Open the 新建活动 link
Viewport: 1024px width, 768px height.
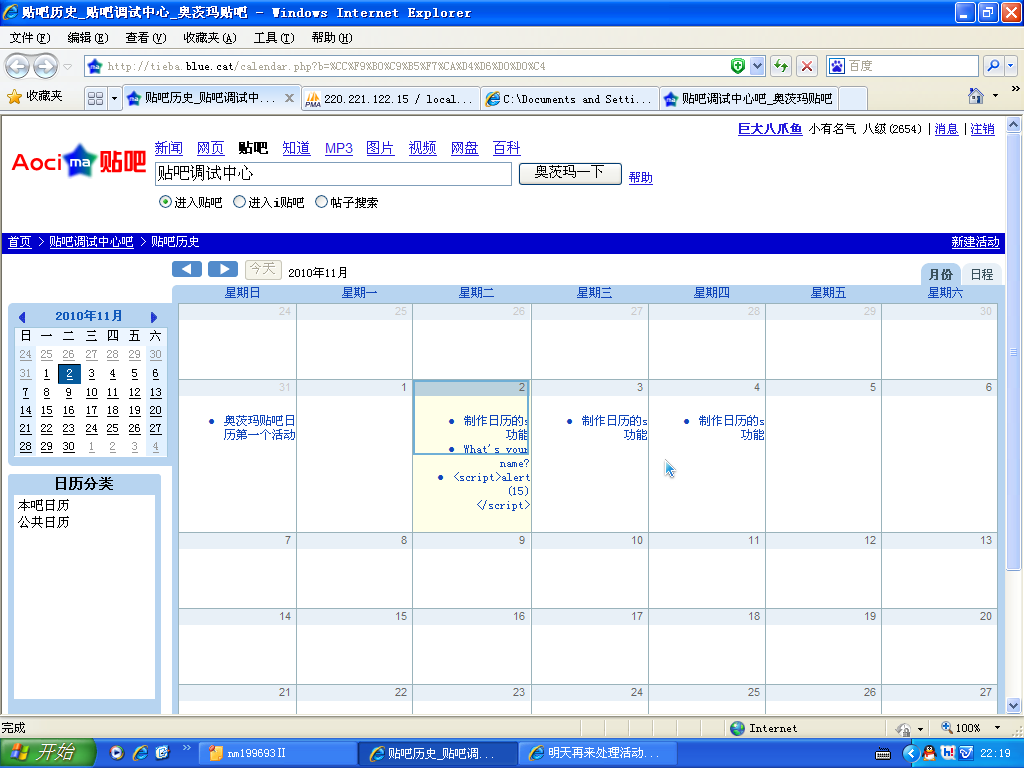click(975, 242)
